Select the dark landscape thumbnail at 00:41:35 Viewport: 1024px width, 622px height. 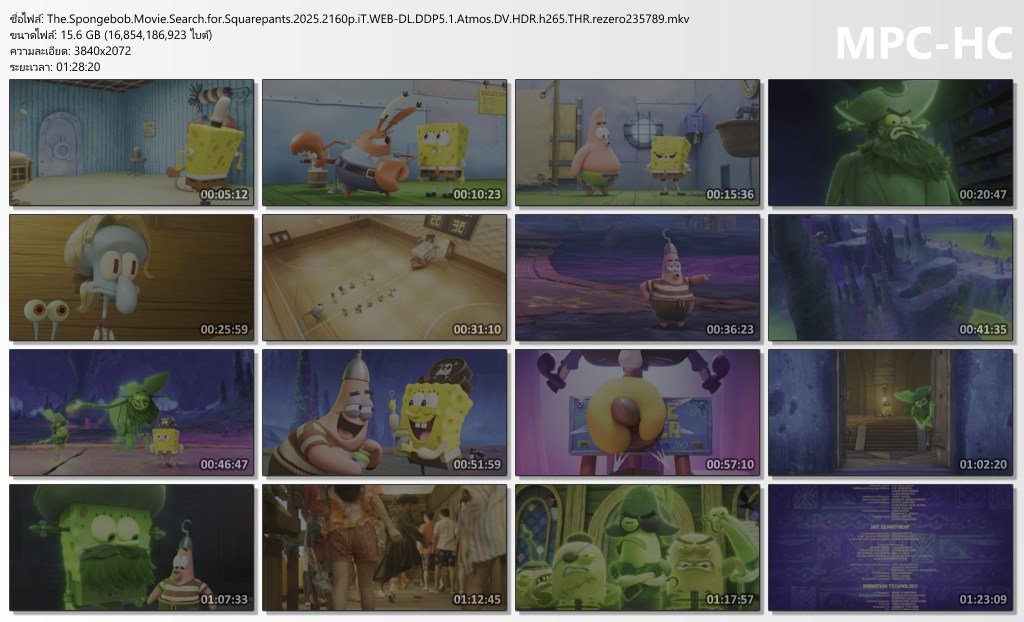click(890, 277)
